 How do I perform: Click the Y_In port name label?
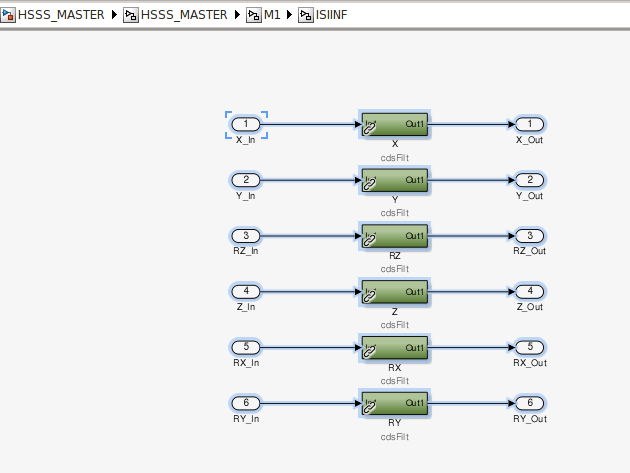[245, 196]
